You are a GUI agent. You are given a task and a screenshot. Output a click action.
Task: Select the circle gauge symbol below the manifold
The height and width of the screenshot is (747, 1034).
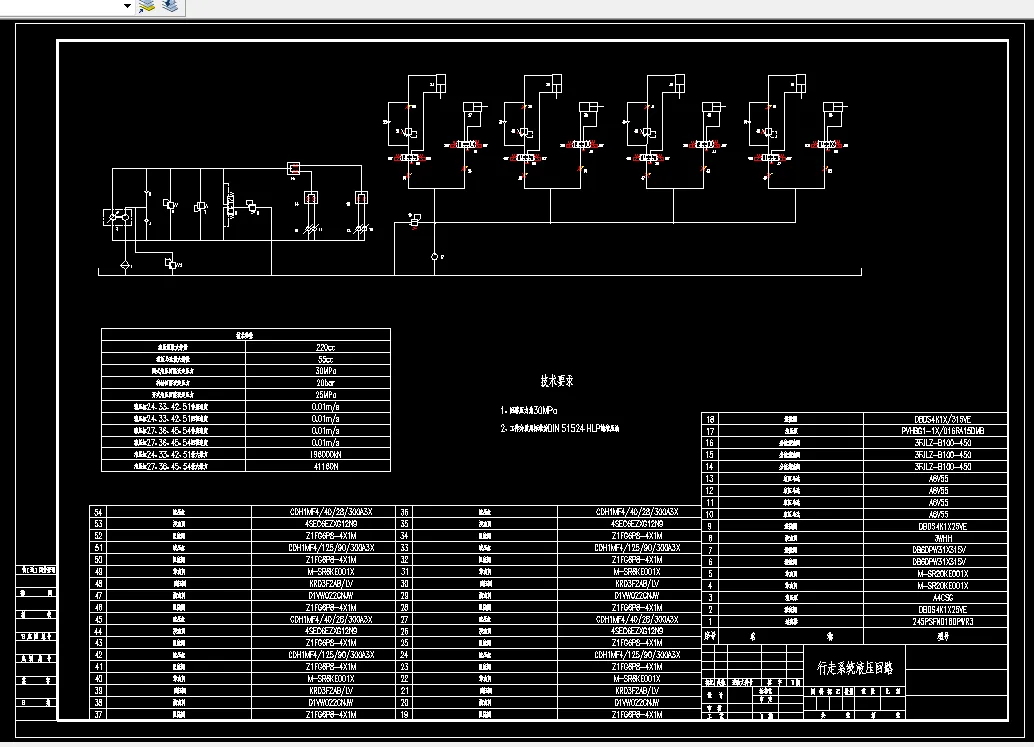[x=435, y=256]
